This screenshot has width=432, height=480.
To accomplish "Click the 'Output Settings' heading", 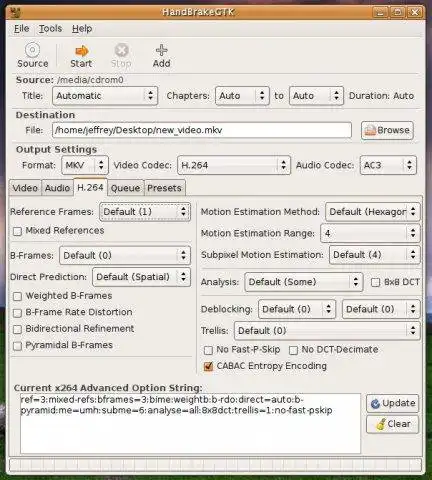I will click(56, 150).
